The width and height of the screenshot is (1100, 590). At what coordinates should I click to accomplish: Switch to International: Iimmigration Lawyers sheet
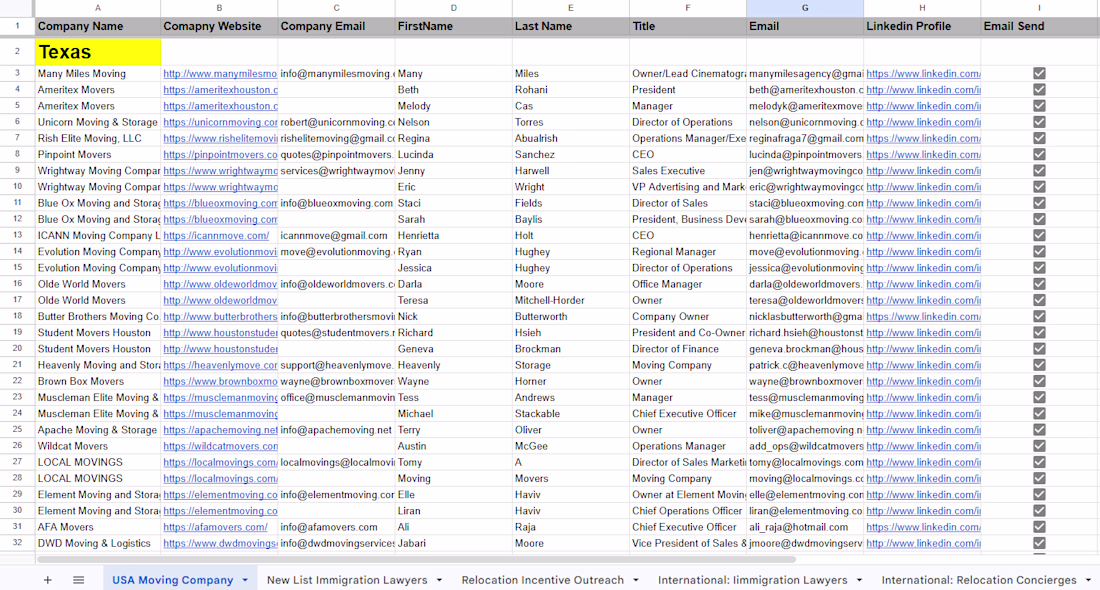pyautogui.click(x=753, y=580)
